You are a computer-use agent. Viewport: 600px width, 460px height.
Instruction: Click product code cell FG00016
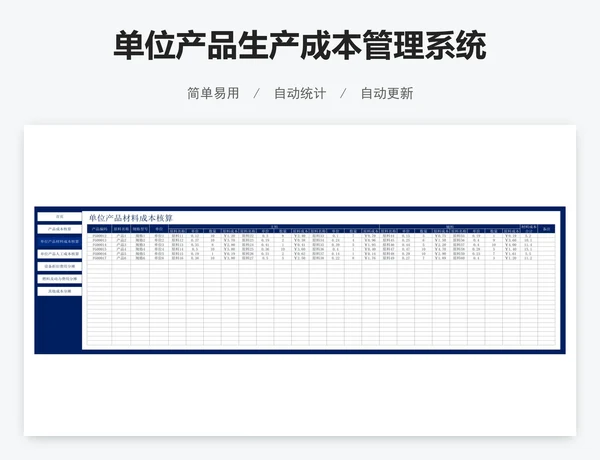(99, 254)
